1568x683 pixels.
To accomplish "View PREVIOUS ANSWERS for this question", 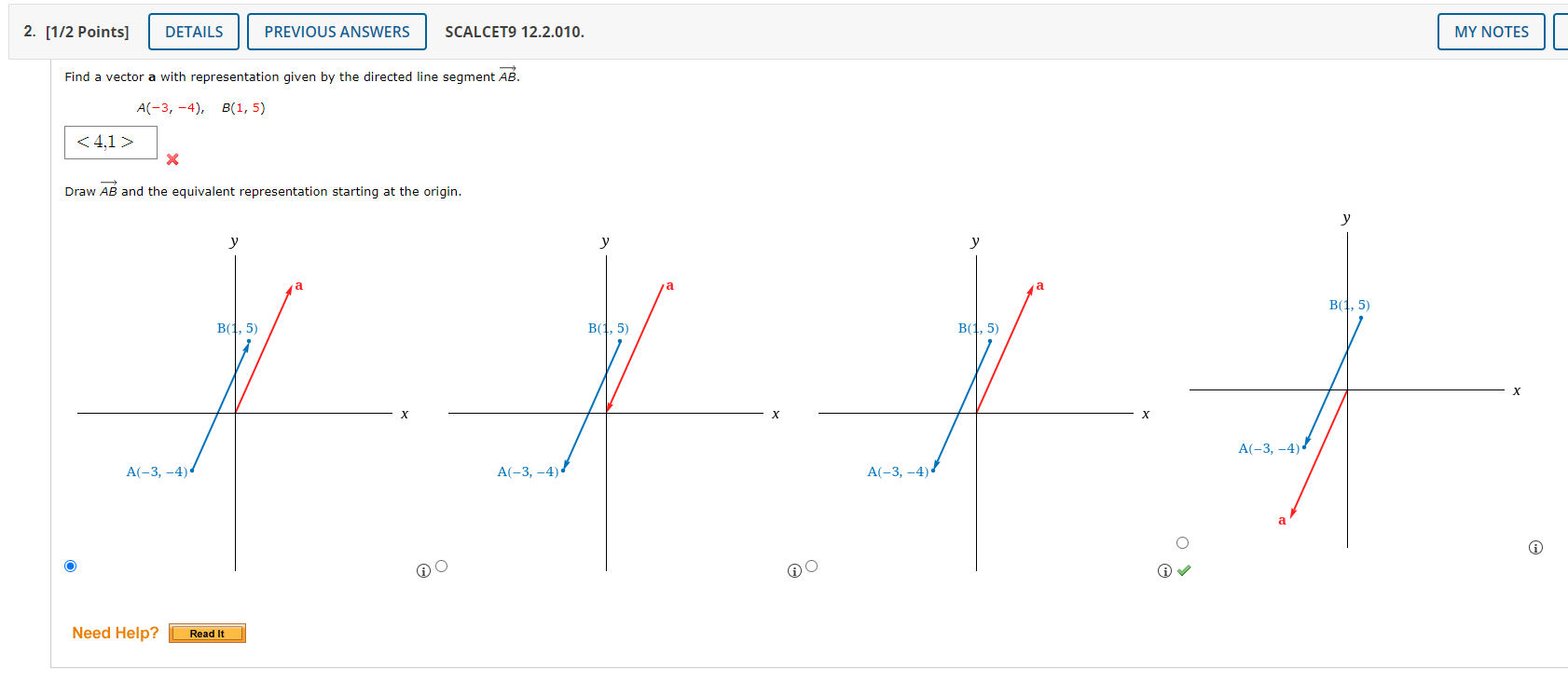I will click(337, 31).
